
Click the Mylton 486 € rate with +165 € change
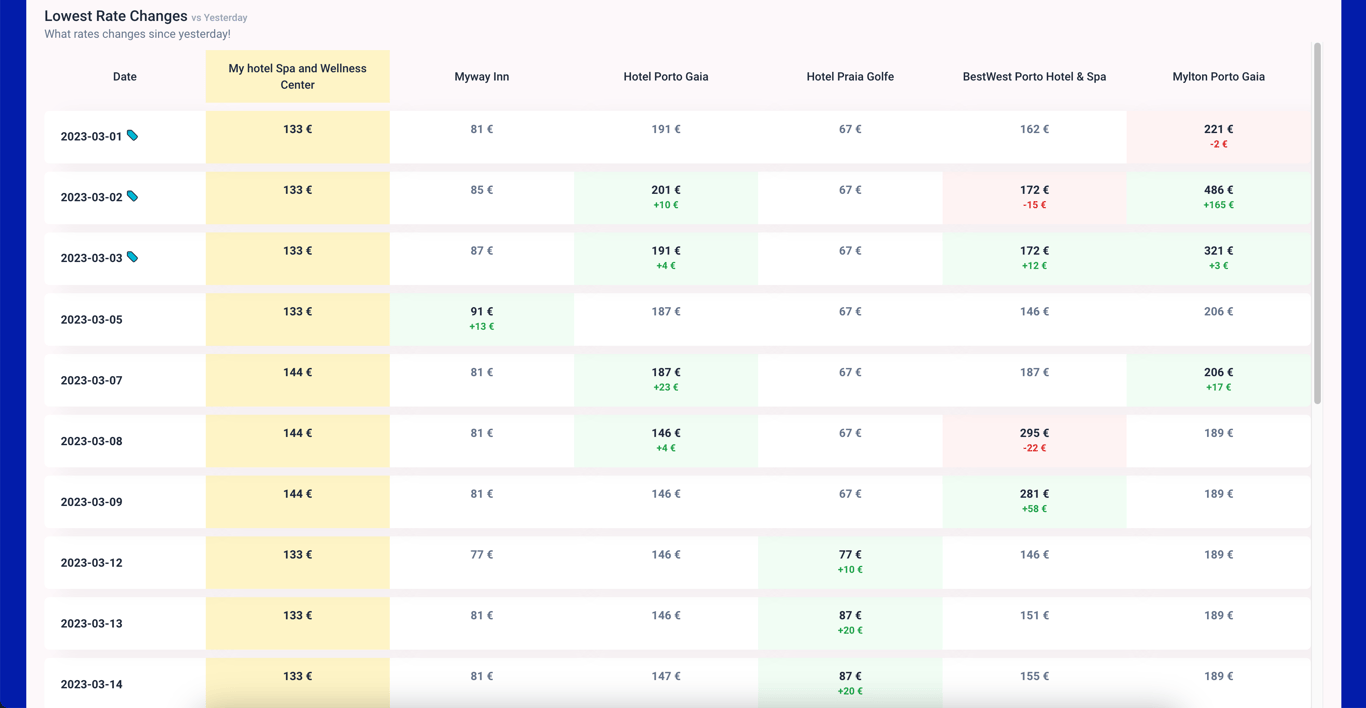1218,198
